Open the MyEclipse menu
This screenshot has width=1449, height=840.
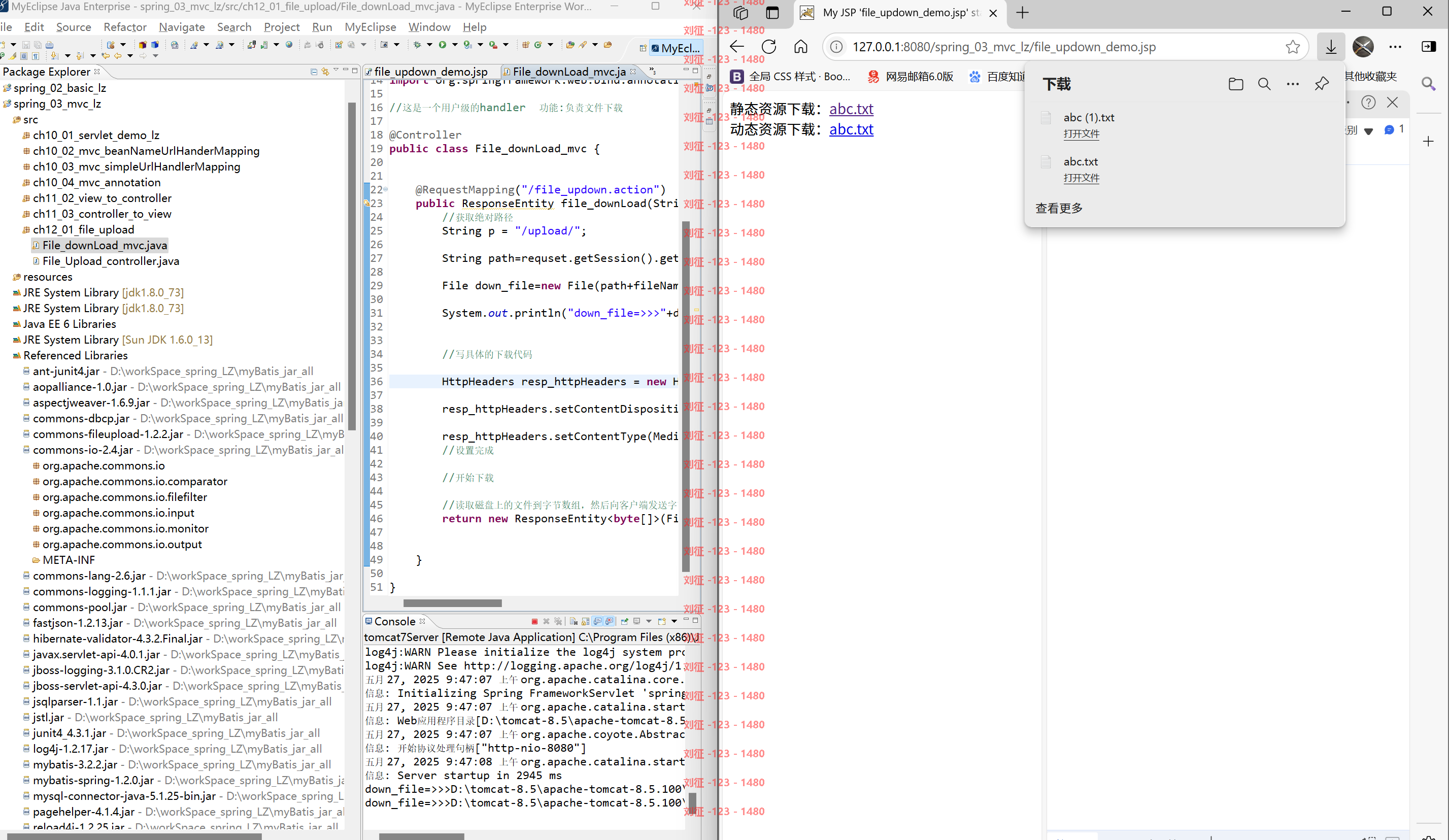[369, 27]
